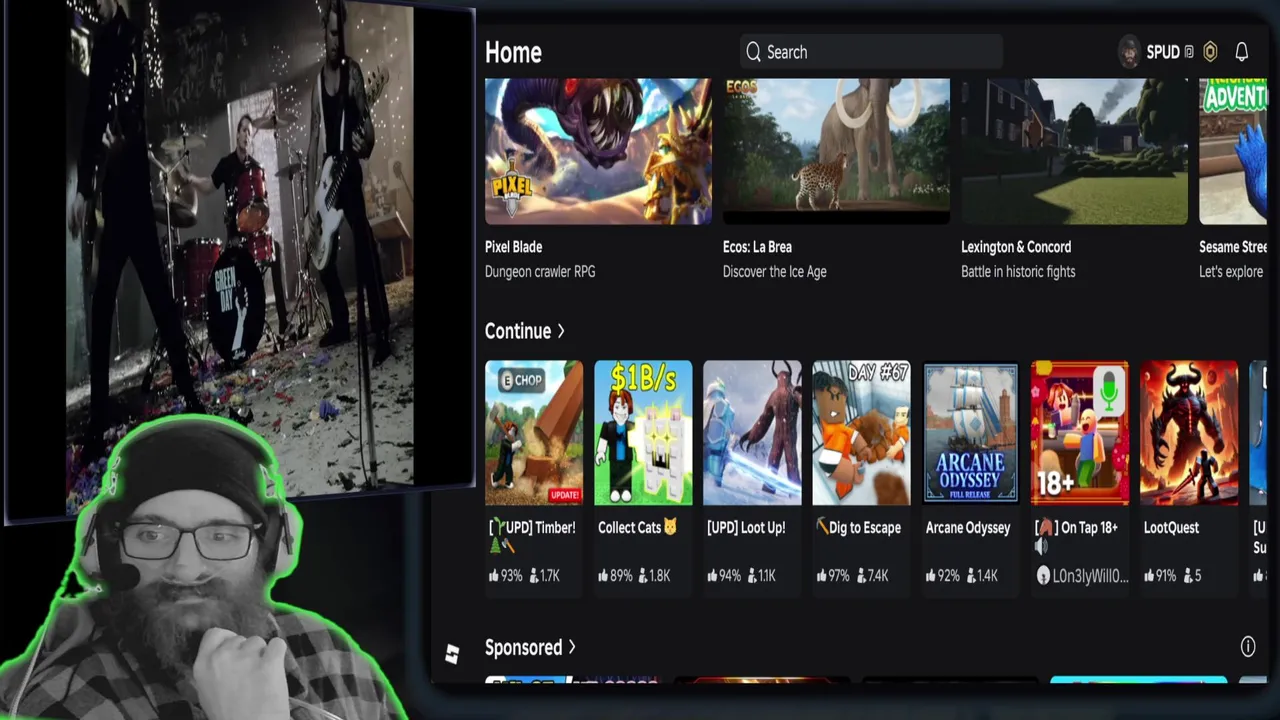Viewport: 1280px width, 720px height.
Task: Click the 'Collect Cats' game name
Action: coord(638,528)
